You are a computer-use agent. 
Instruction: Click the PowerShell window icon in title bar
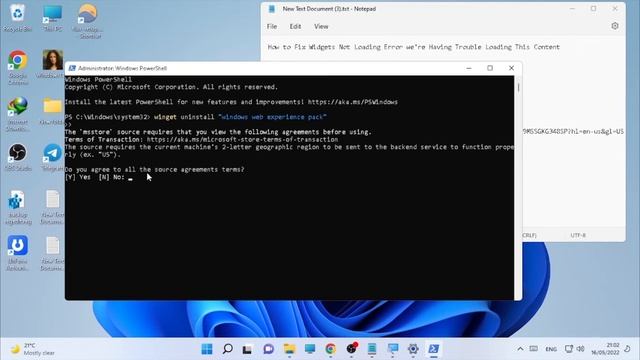[72, 68]
